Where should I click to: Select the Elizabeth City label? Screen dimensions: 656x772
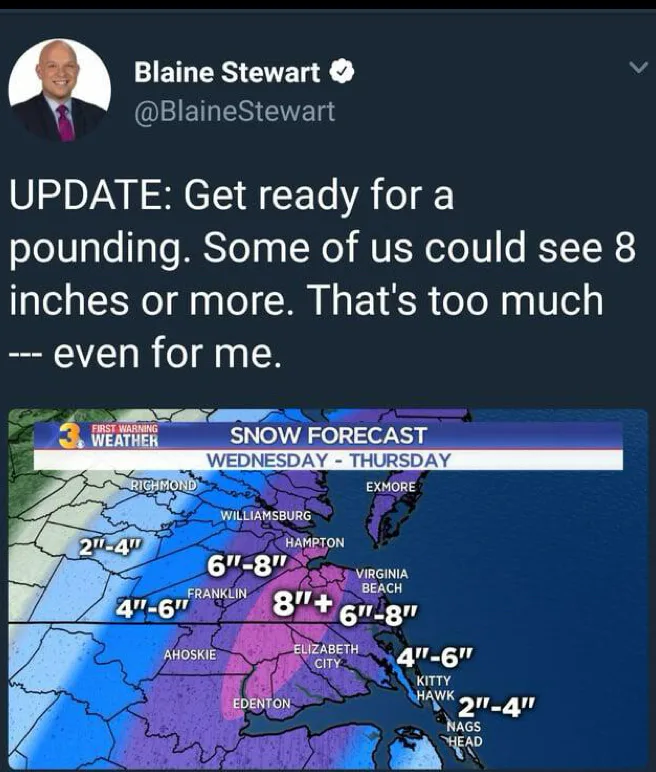click(x=327, y=656)
